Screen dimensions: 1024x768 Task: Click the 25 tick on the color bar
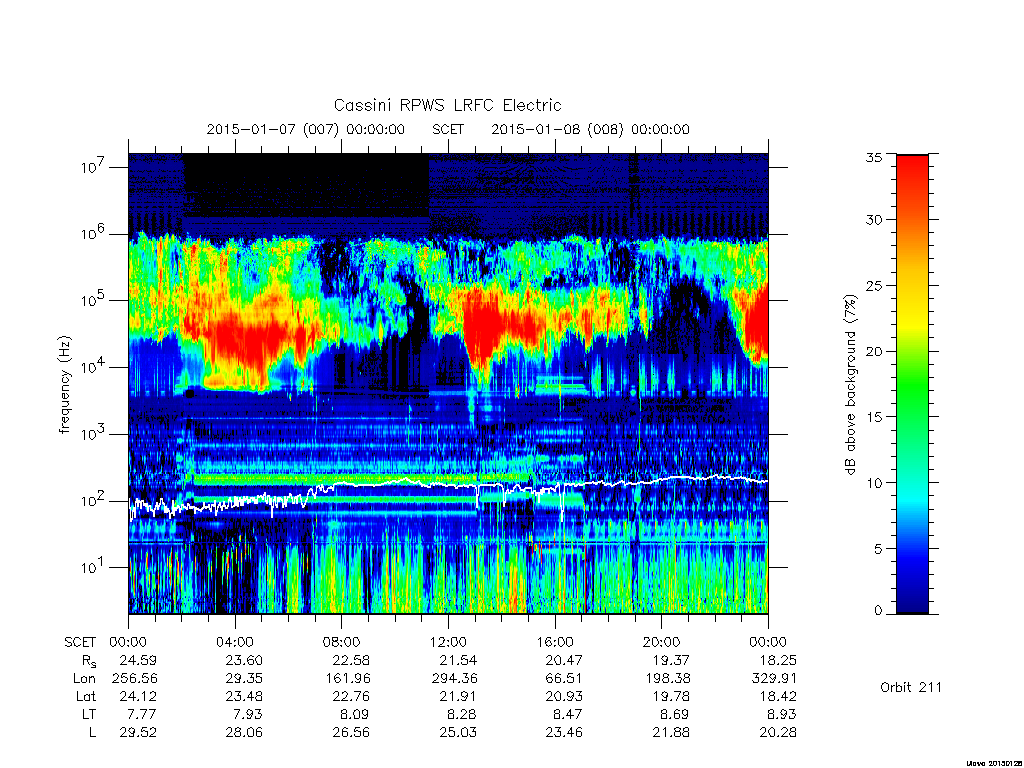coord(874,285)
